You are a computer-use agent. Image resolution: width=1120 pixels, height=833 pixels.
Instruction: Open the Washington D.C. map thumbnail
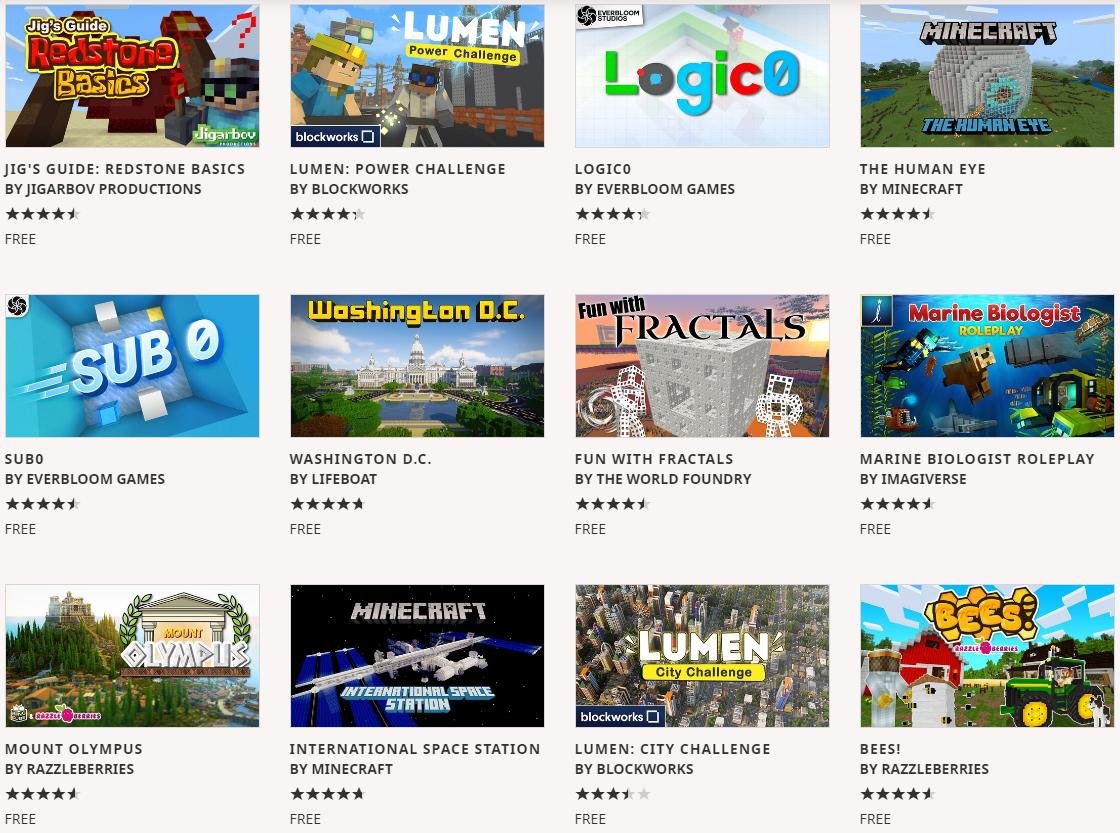417,366
